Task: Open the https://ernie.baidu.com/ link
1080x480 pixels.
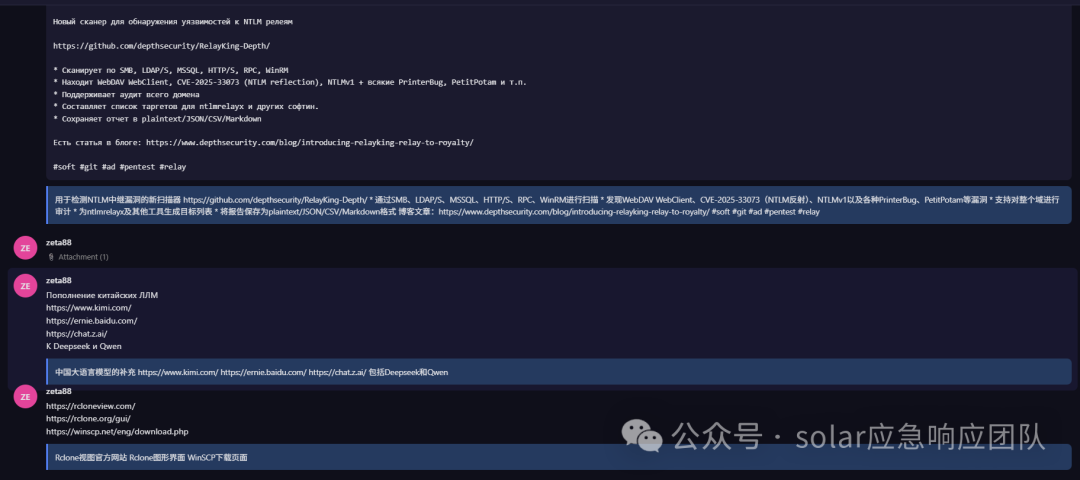Action: click(92, 321)
